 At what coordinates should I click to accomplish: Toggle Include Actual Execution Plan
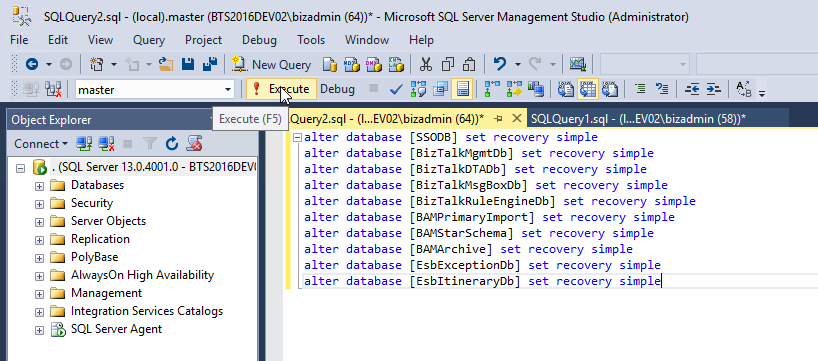[492, 90]
